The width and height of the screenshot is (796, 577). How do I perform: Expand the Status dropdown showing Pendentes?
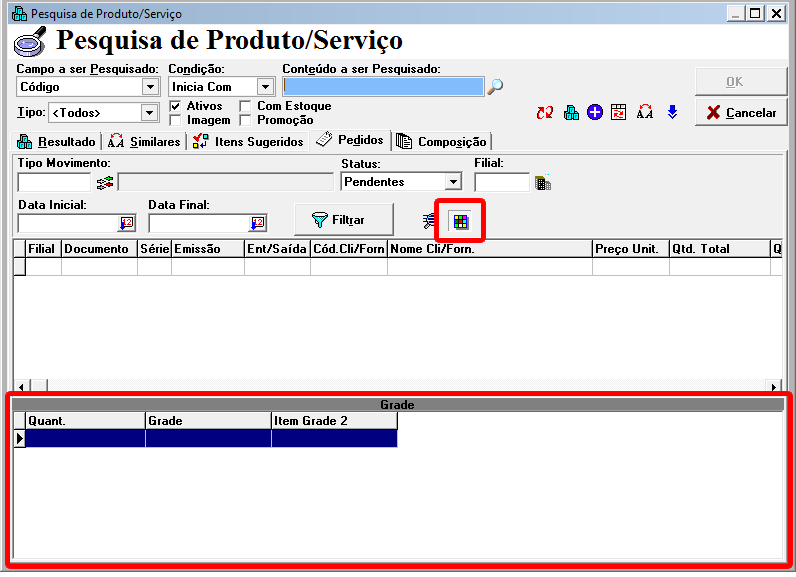(453, 182)
